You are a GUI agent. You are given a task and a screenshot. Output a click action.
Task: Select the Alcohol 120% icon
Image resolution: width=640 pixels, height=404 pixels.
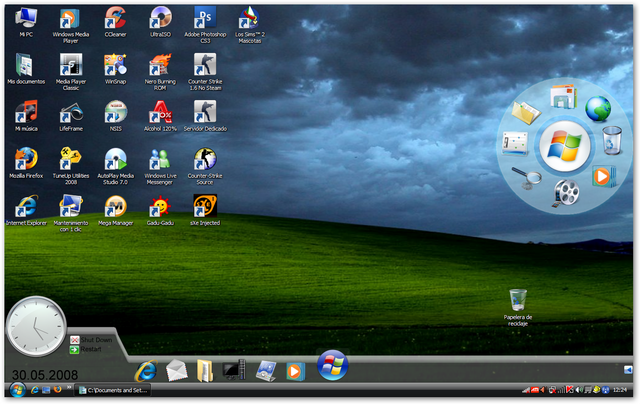[160, 111]
